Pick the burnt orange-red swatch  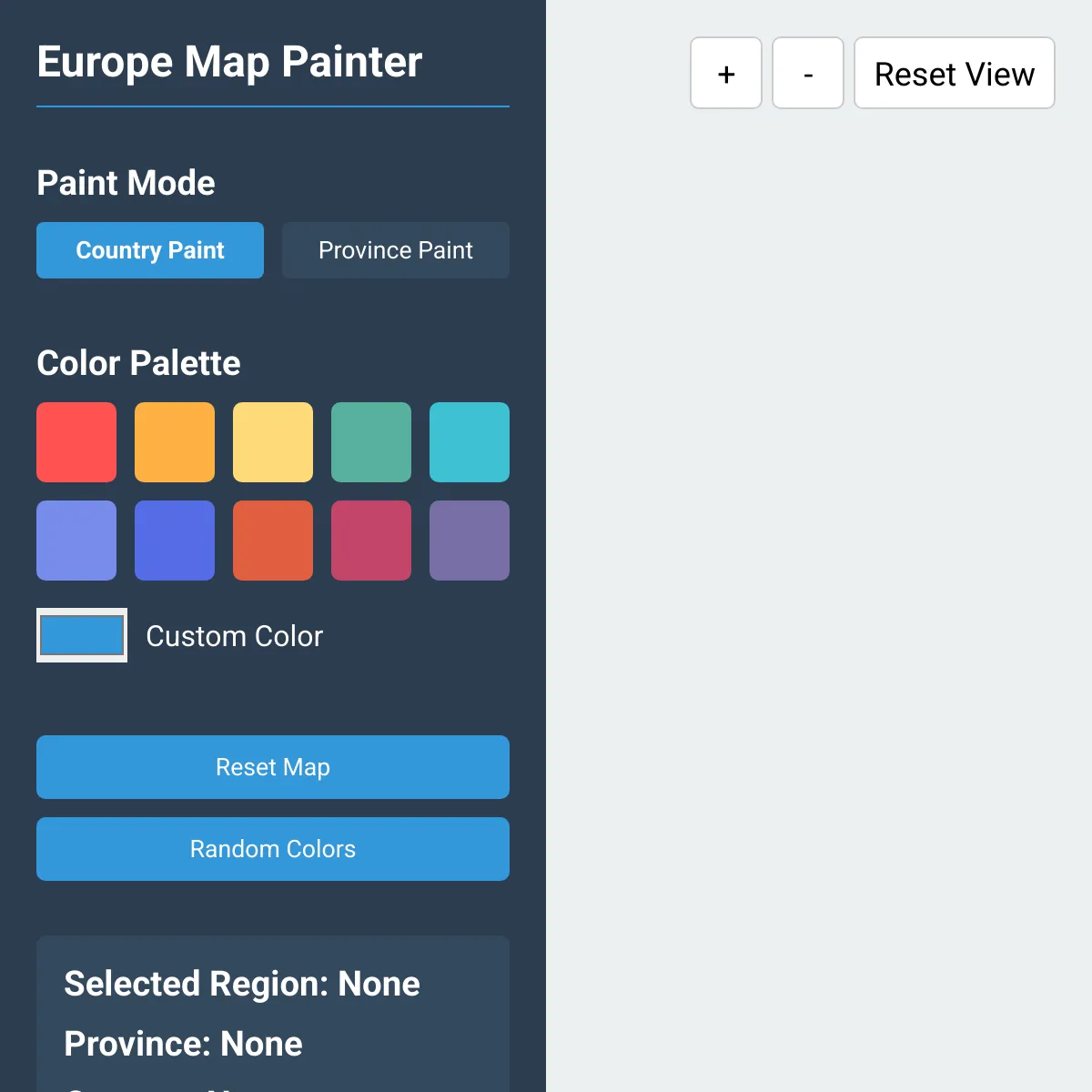pos(273,541)
